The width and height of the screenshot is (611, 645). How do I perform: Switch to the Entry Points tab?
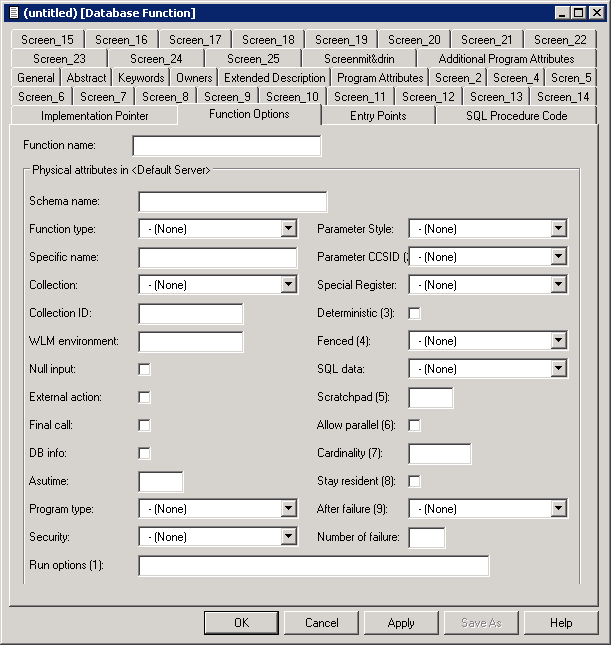(x=378, y=116)
